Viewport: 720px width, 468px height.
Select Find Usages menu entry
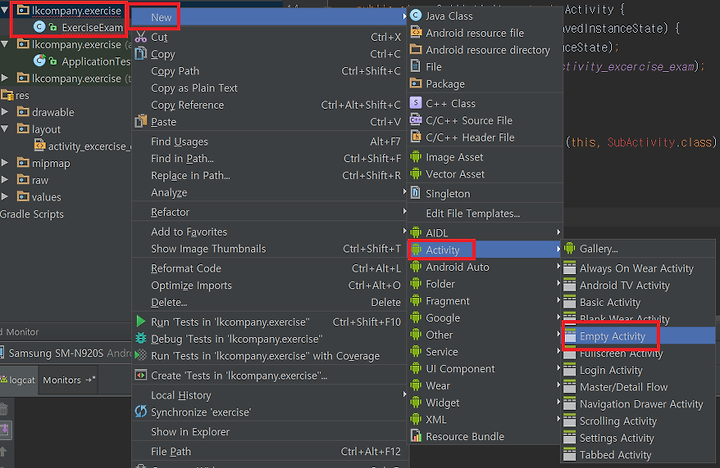(x=270, y=141)
